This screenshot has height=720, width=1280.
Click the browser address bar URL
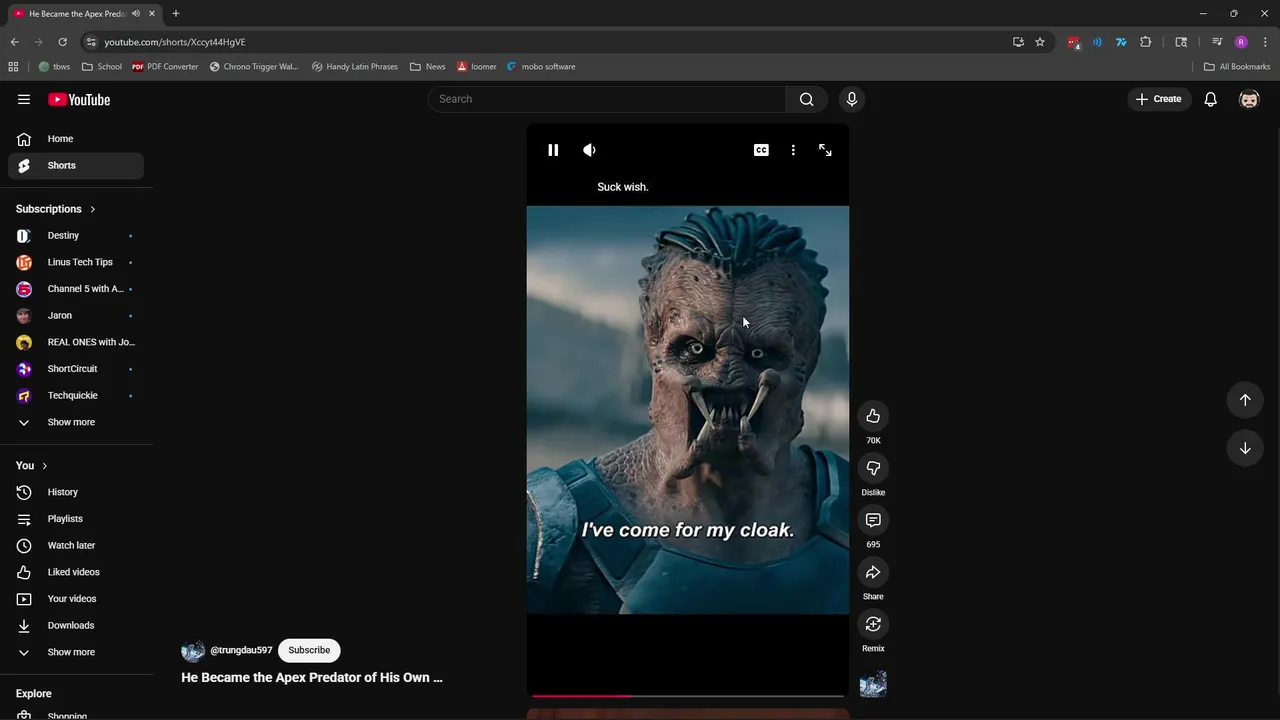click(175, 42)
